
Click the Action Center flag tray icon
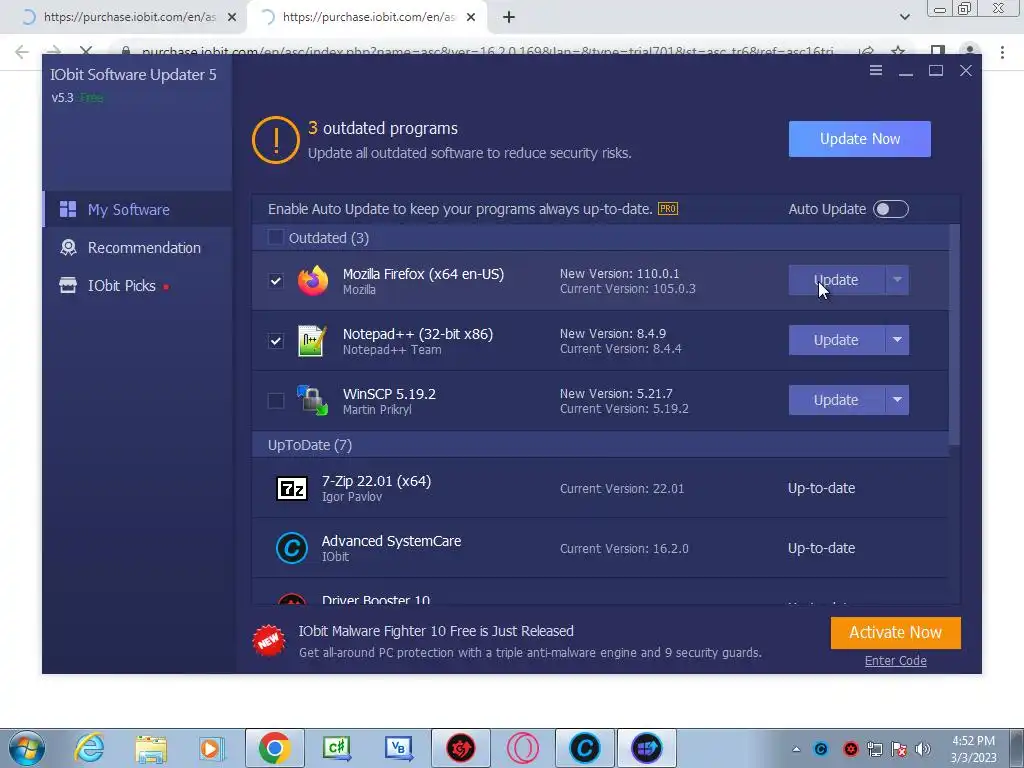899,749
